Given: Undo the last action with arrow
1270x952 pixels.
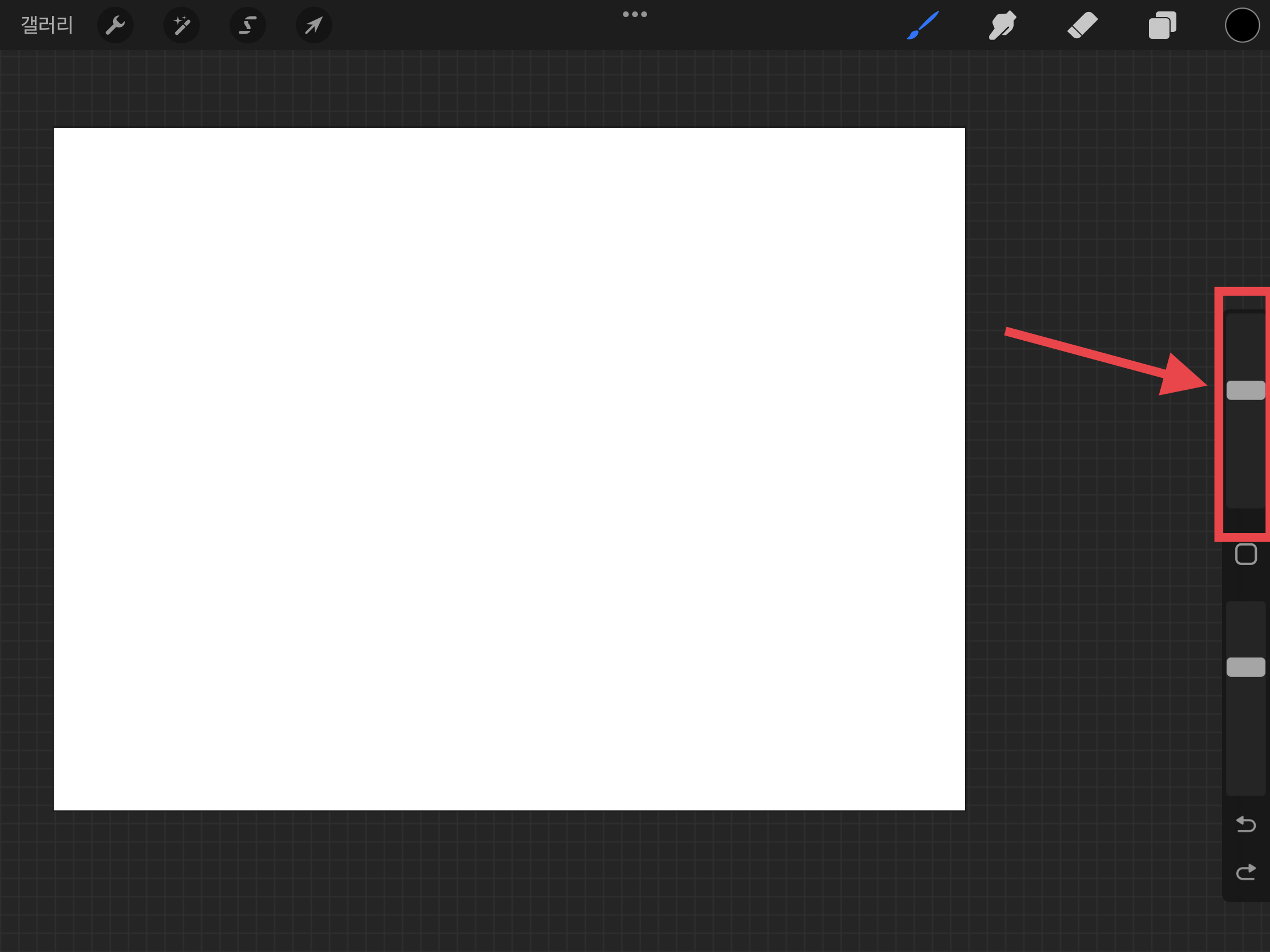Looking at the screenshot, I should click(1245, 825).
